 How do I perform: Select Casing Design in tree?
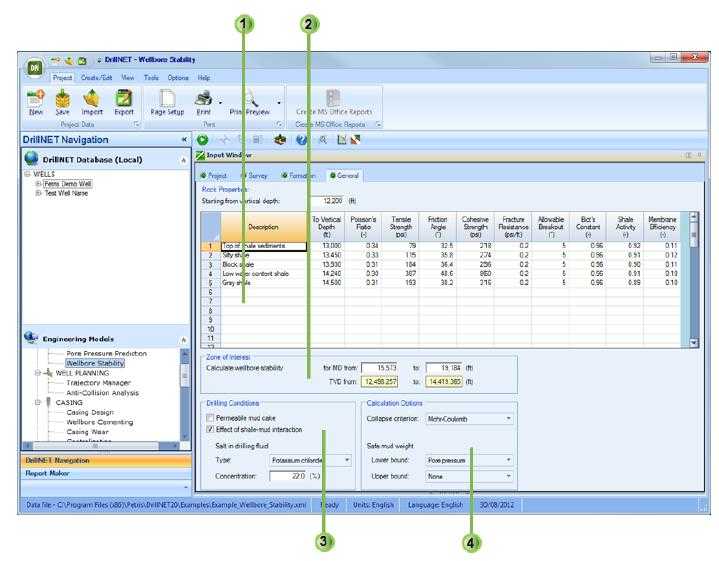click(90, 412)
